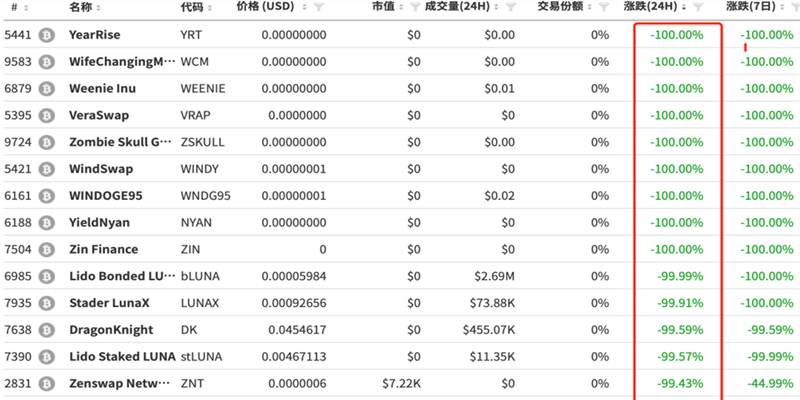Image resolution: width=800 pixels, height=400 pixels.
Task: Open the YieldNyan coin page
Action: tap(99, 222)
